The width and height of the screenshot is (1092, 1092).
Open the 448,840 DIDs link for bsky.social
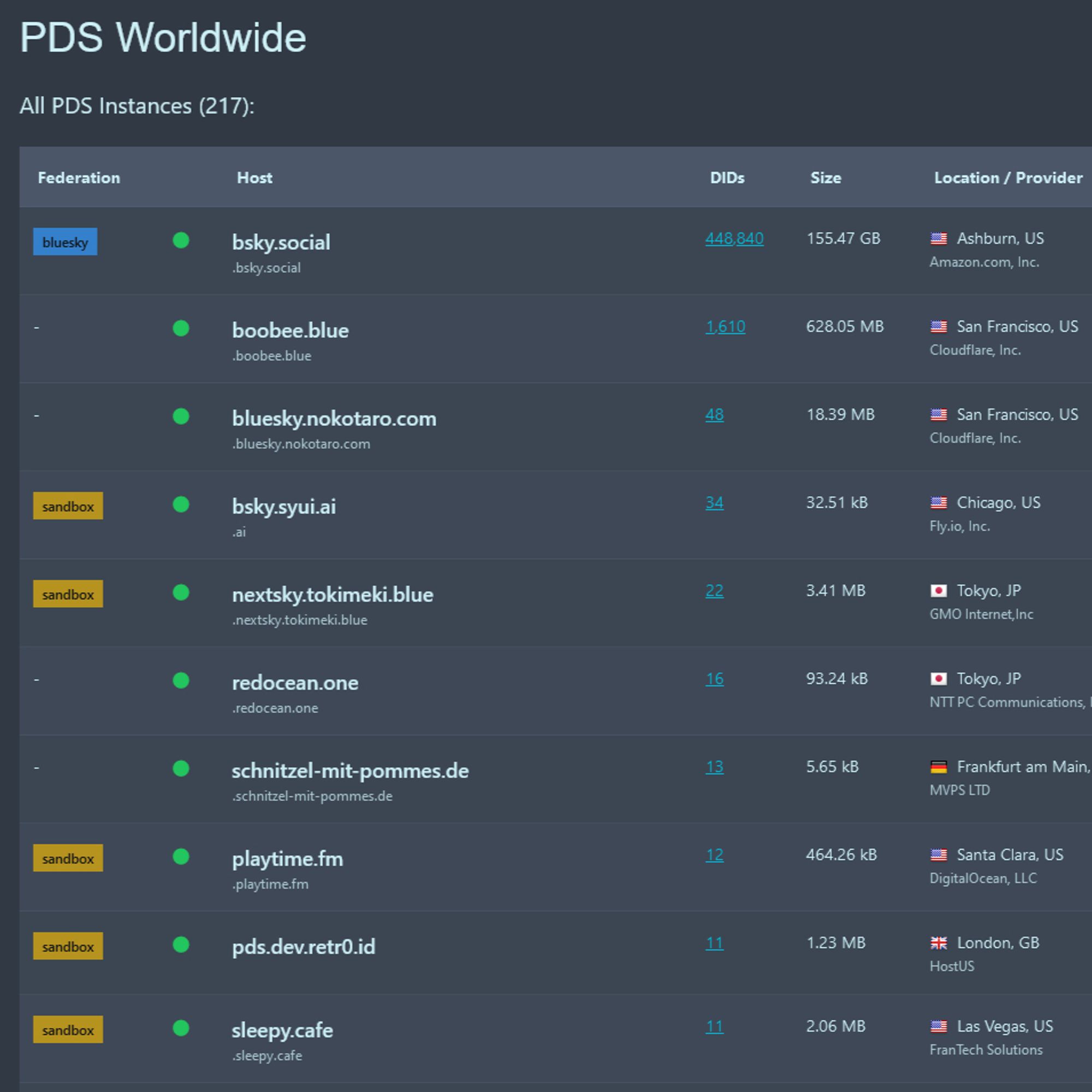734,239
